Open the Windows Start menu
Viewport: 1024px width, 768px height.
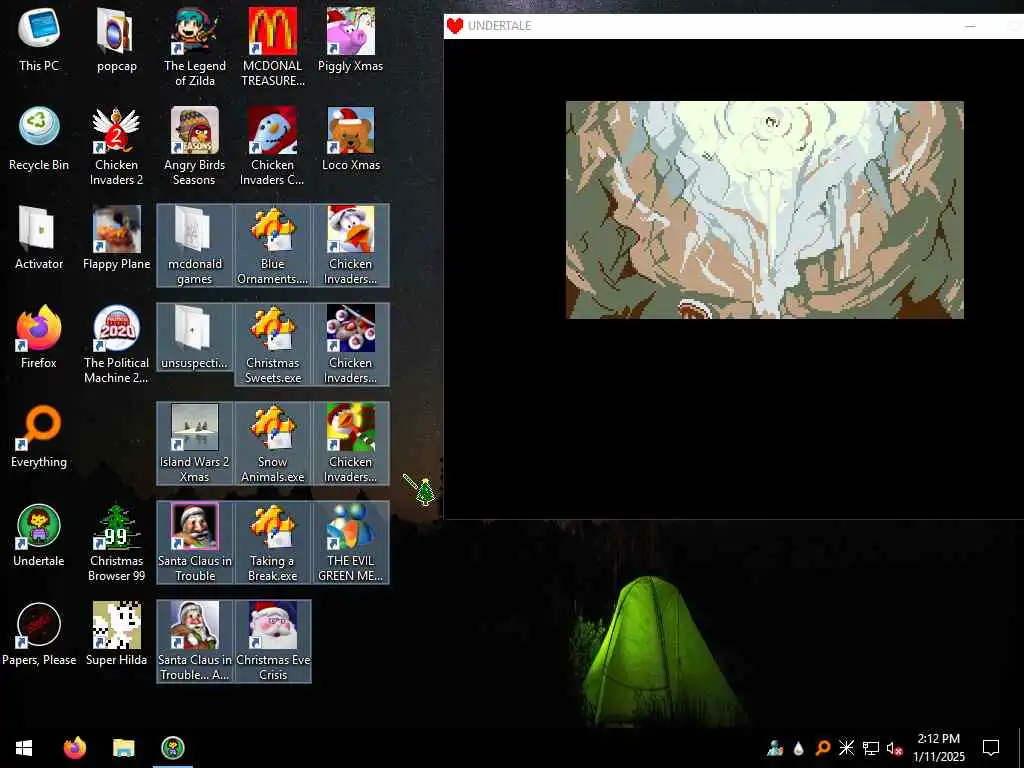24,748
